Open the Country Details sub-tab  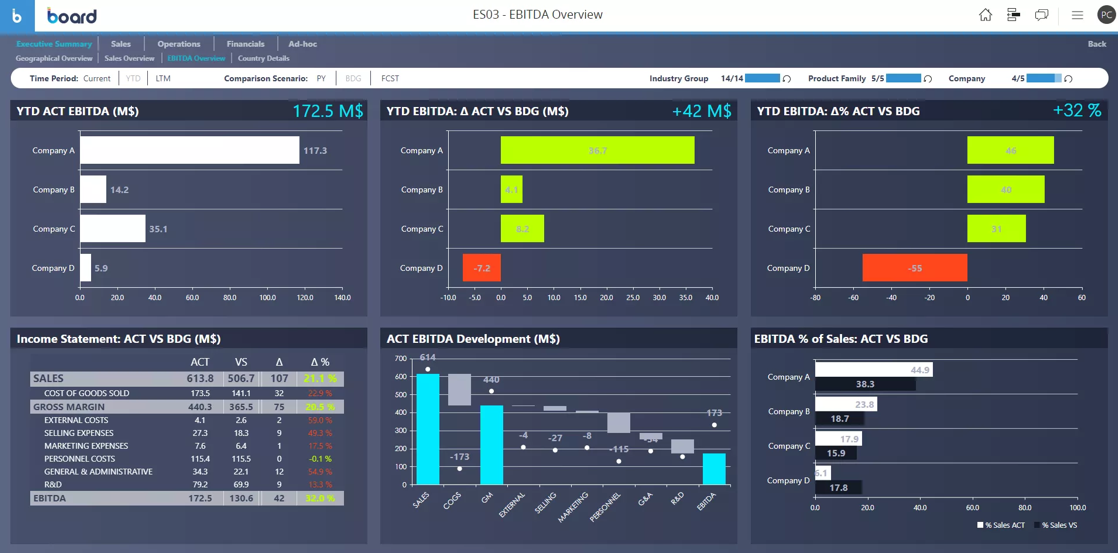[264, 58]
